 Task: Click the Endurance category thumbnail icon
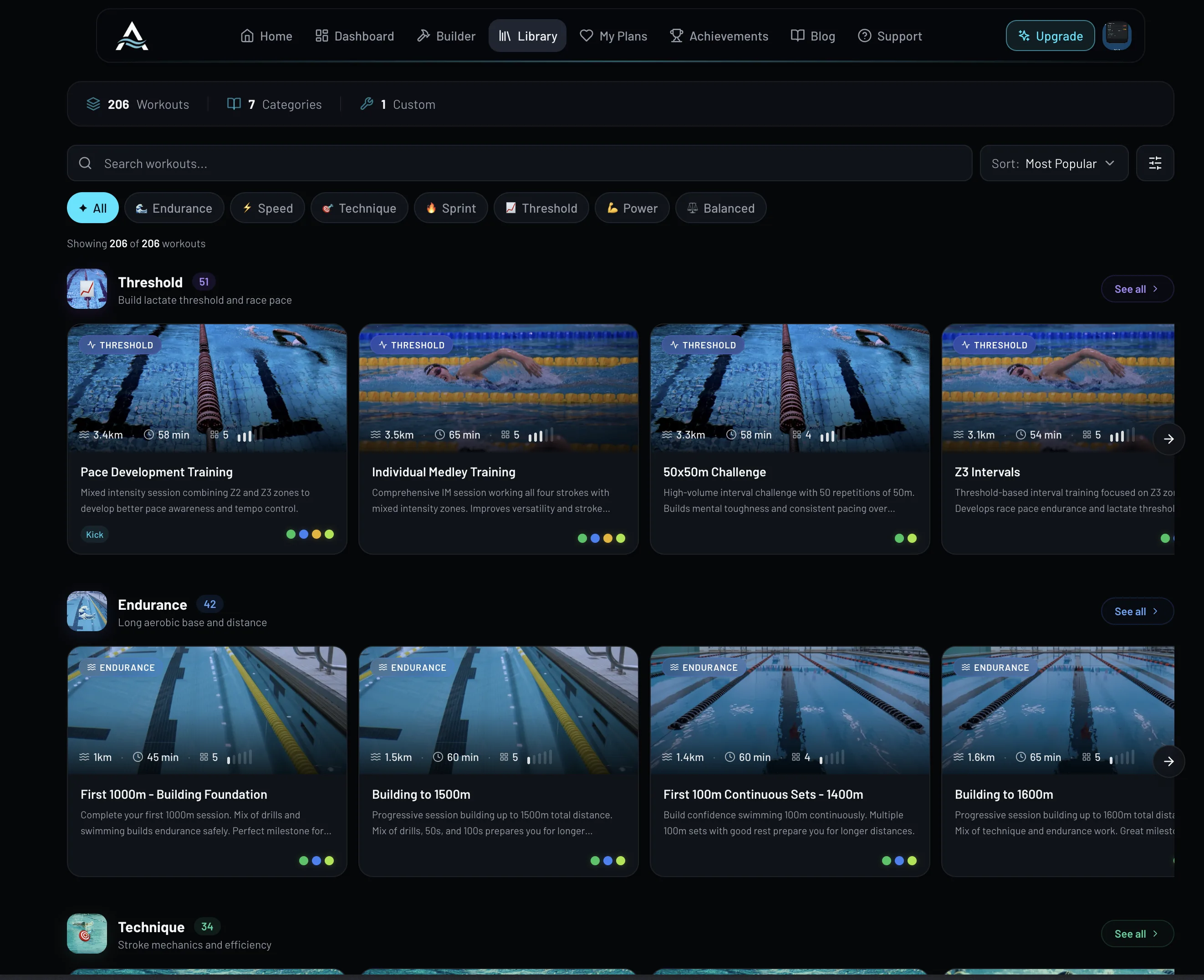[87, 611]
